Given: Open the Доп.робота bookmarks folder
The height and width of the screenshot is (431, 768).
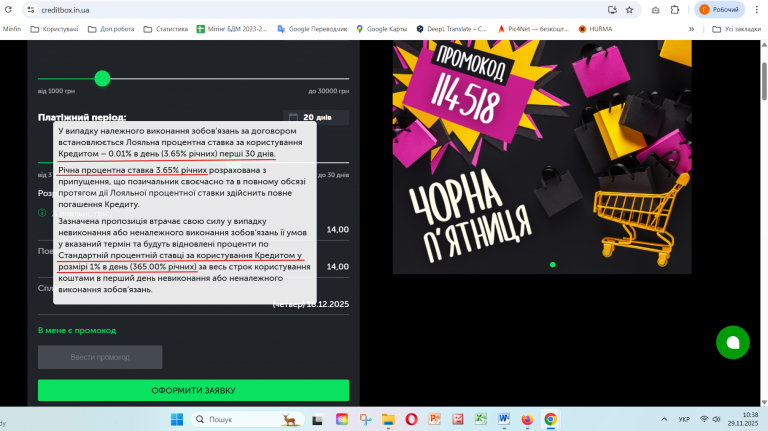Looking at the screenshot, I should (x=111, y=29).
